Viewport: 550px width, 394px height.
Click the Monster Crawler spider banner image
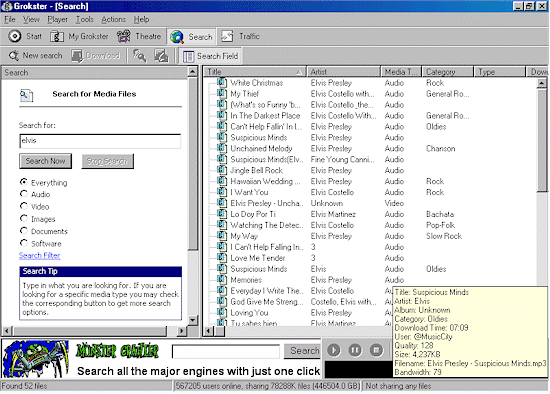click(x=35, y=359)
